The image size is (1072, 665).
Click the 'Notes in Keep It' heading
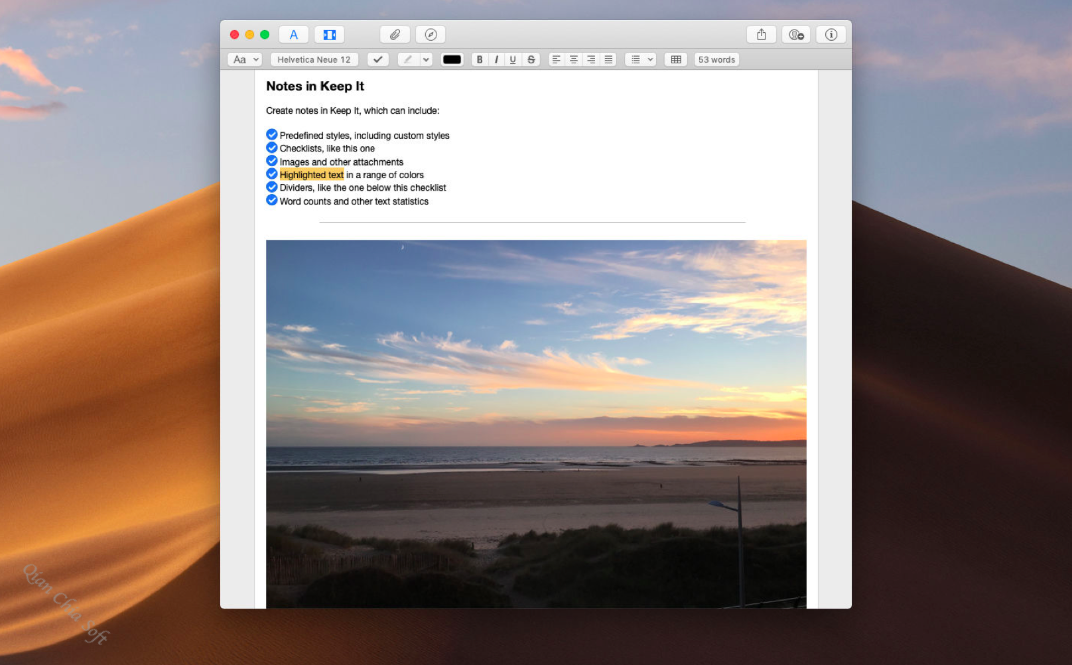[314, 86]
